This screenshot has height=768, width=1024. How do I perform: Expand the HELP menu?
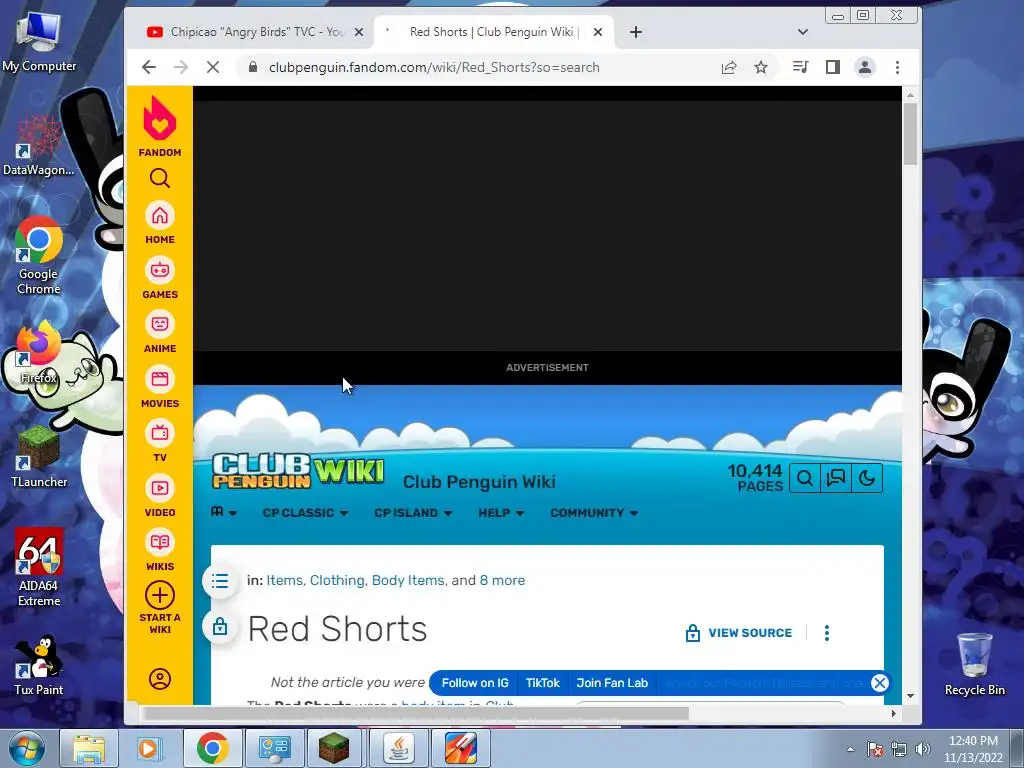pyautogui.click(x=501, y=513)
